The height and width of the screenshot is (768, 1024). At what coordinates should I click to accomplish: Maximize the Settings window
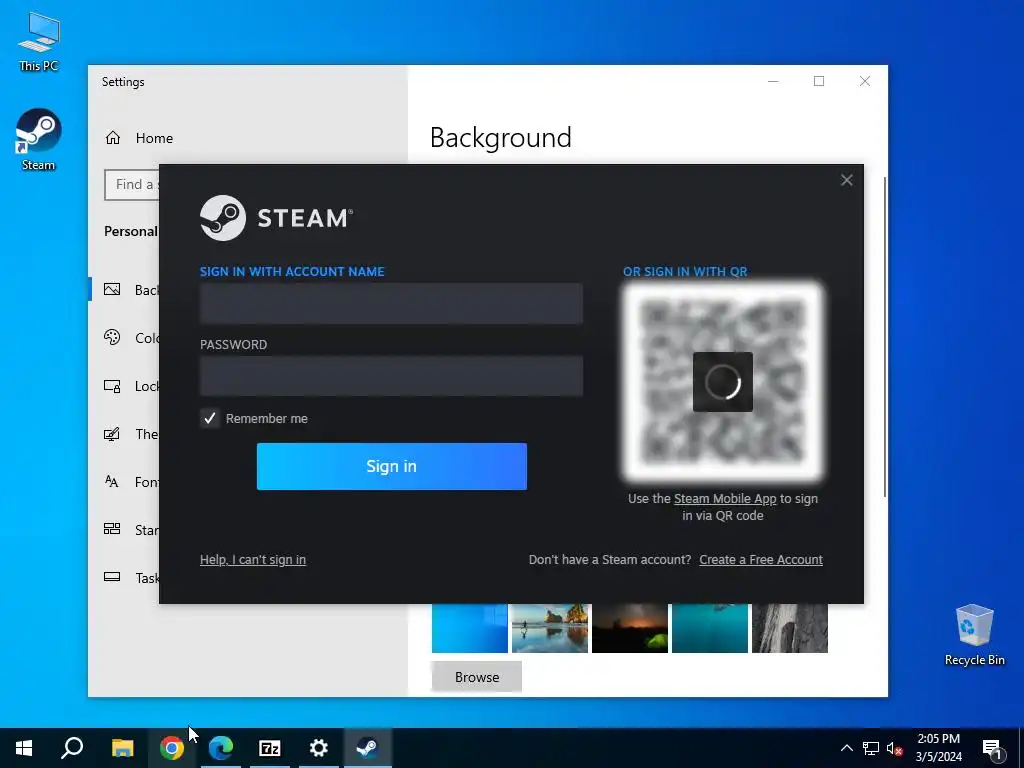pos(819,81)
